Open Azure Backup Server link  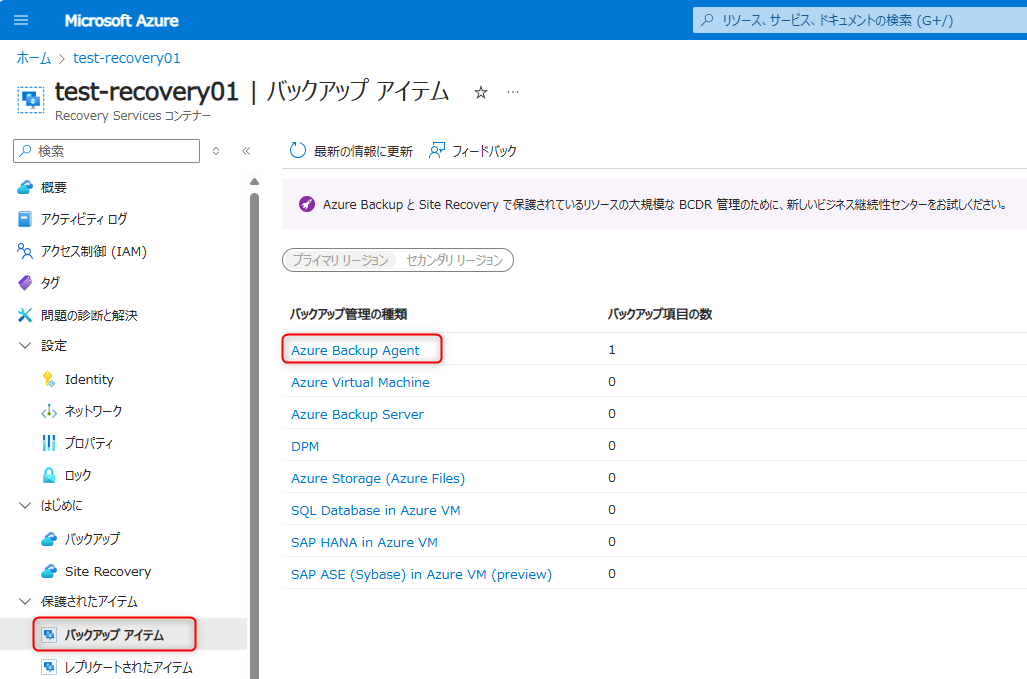coord(357,414)
